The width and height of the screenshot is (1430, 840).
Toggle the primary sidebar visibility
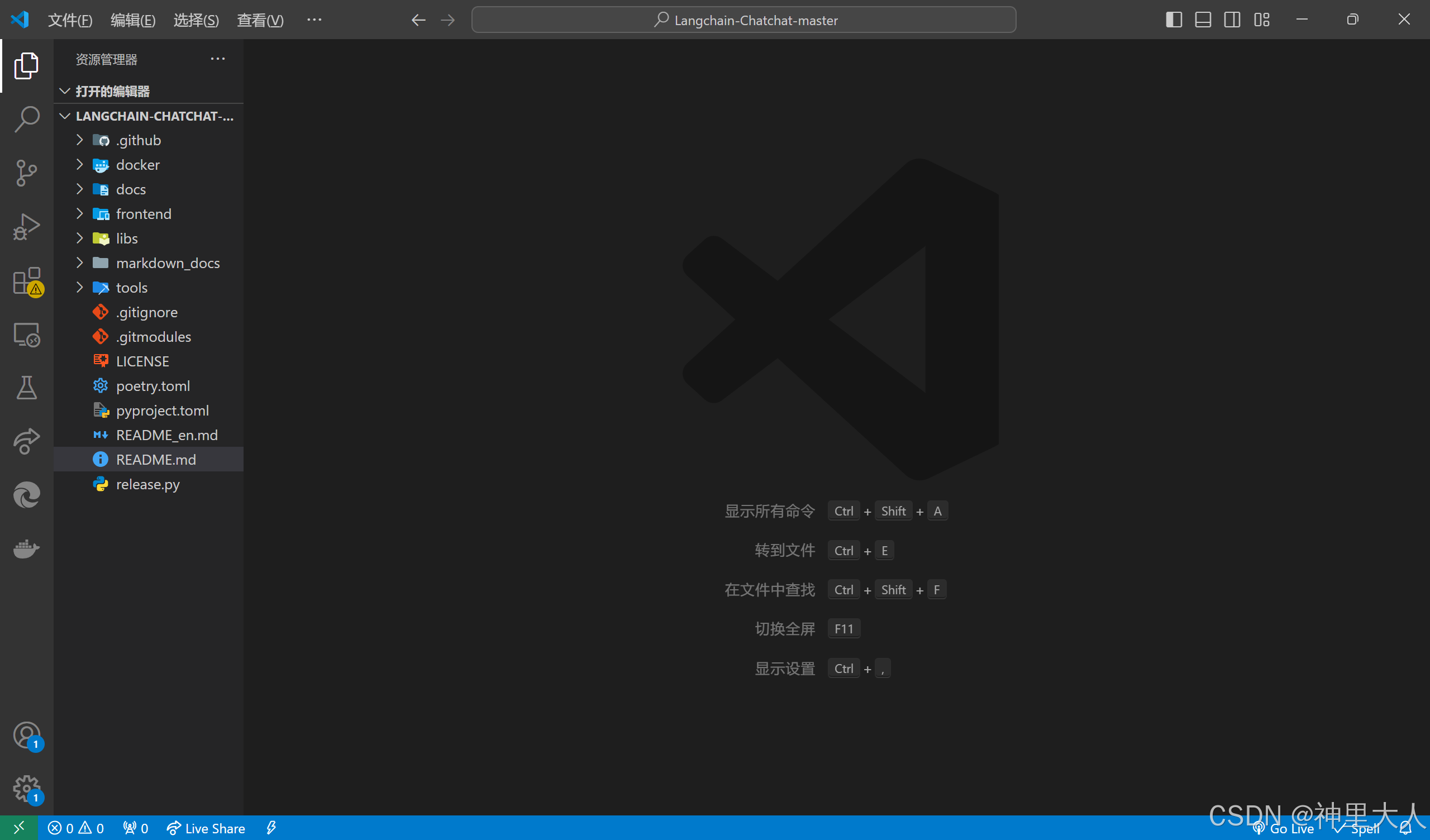click(1173, 20)
